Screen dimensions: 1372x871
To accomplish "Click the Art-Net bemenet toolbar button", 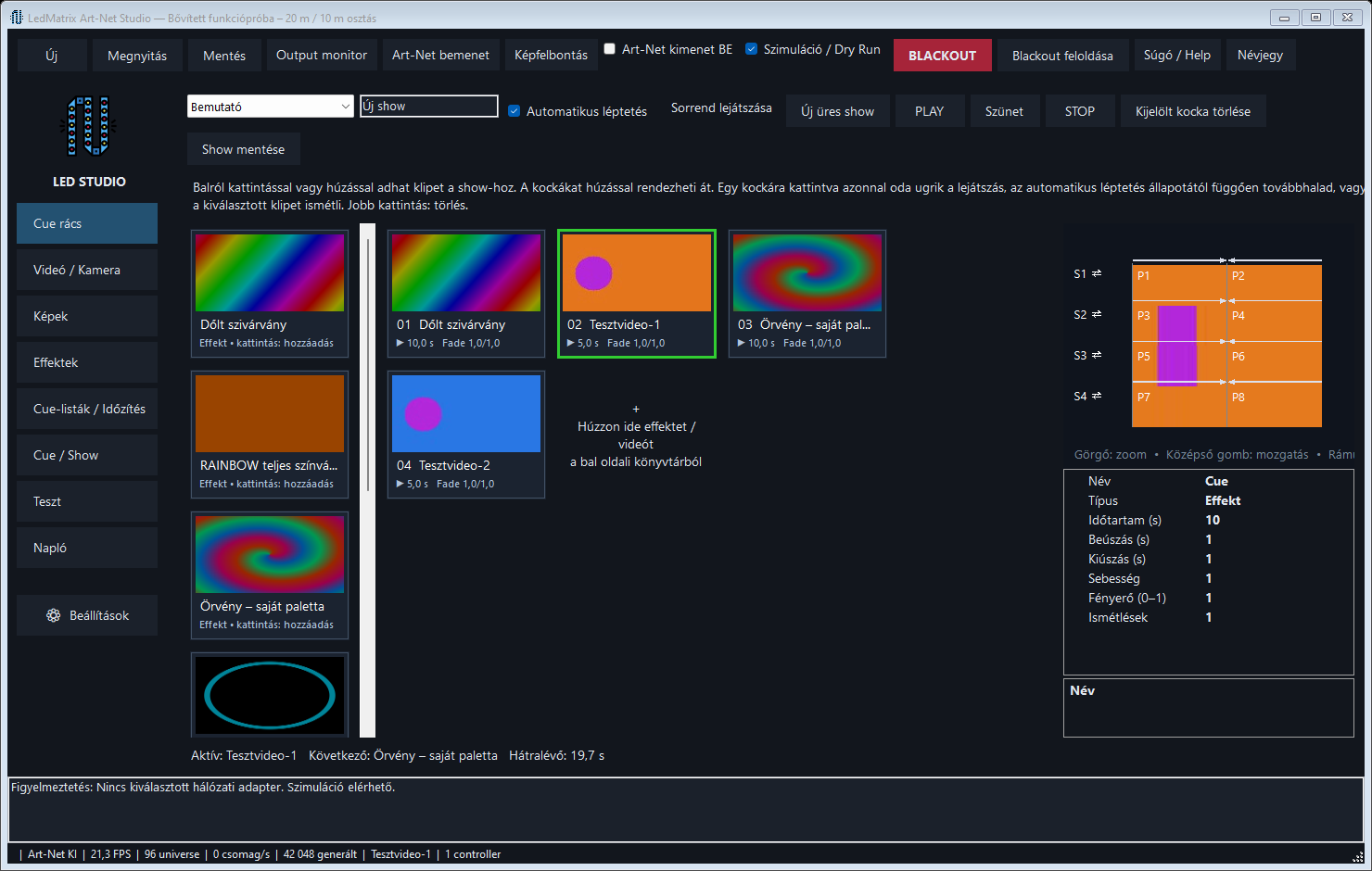I will 440,55.
